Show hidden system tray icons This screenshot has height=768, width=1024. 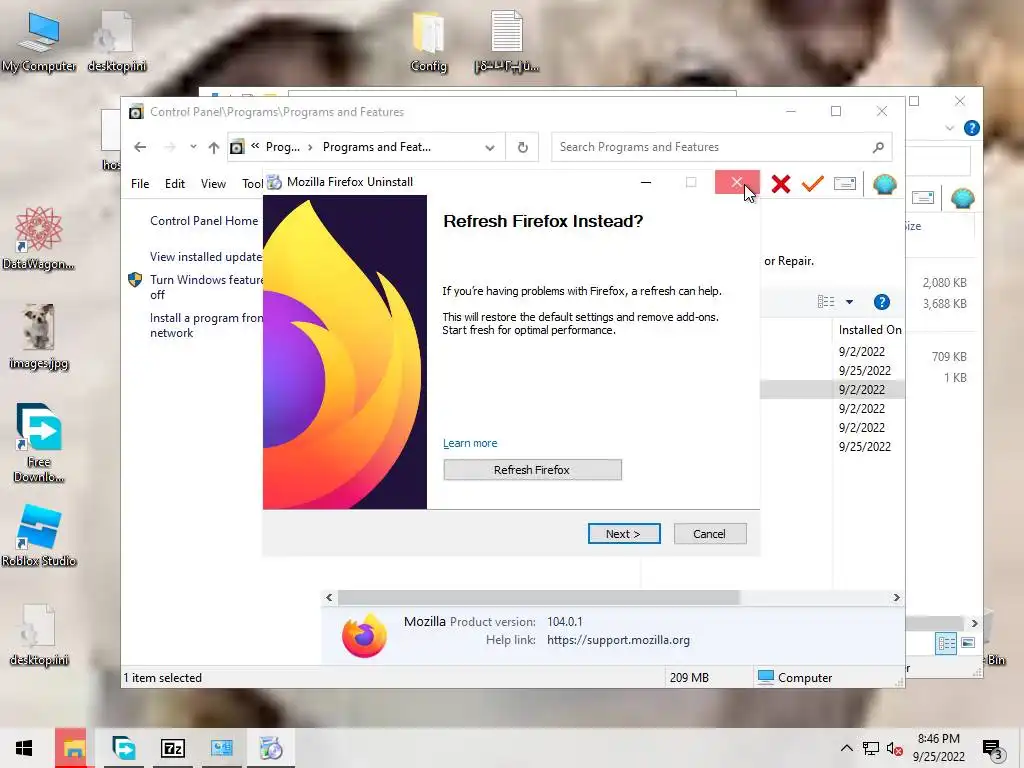846,748
